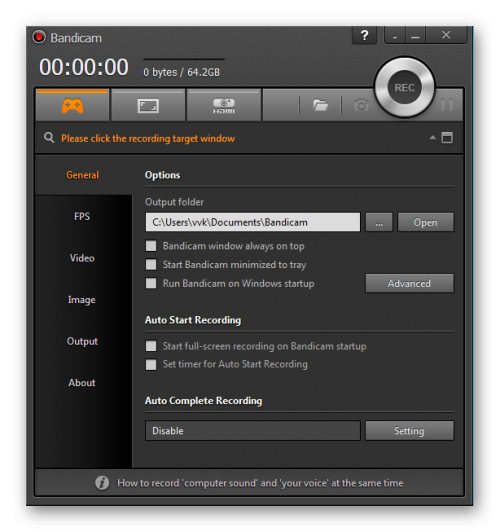Click the Disable auto complete status field

tap(253, 431)
